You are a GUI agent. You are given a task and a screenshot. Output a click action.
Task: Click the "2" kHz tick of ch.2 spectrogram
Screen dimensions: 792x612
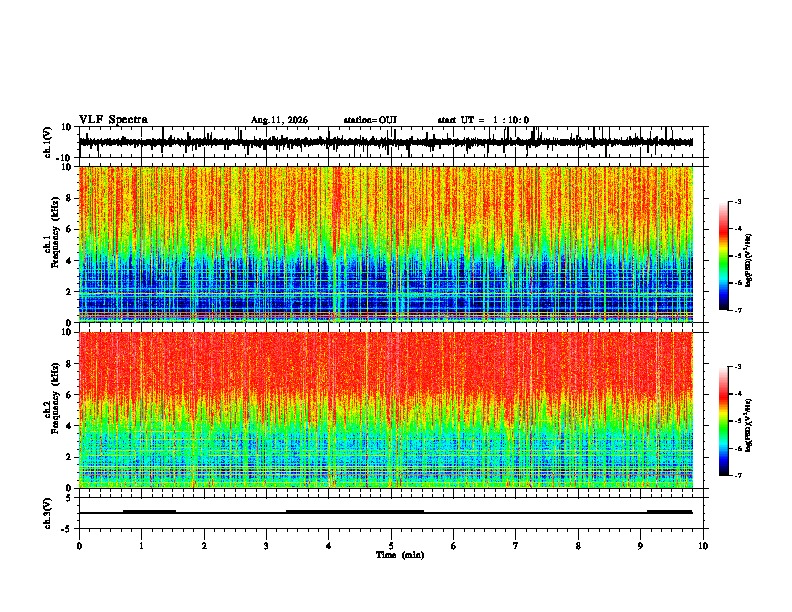pyautogui.click(x=69, y=457)
